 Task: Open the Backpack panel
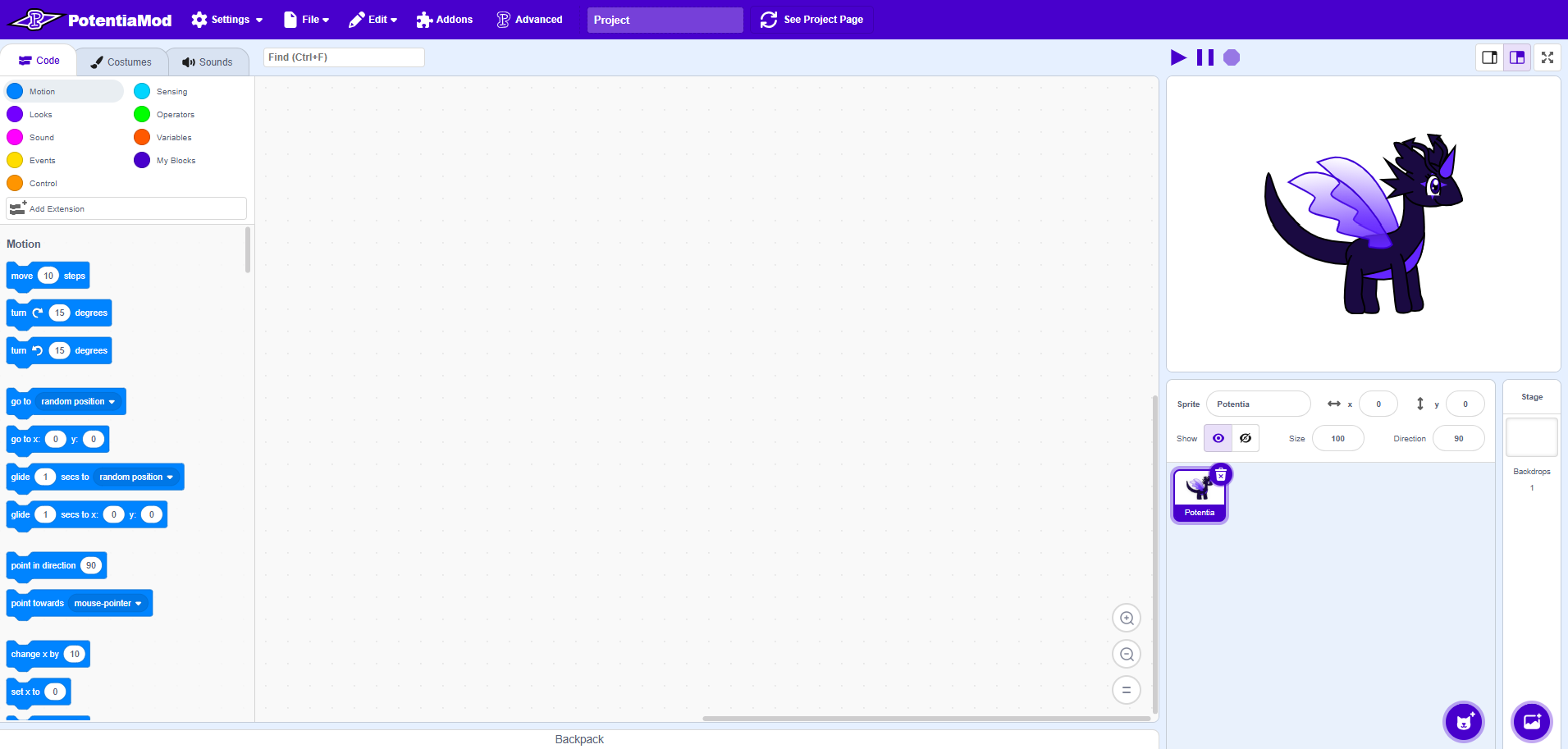(x=579, y=739)
